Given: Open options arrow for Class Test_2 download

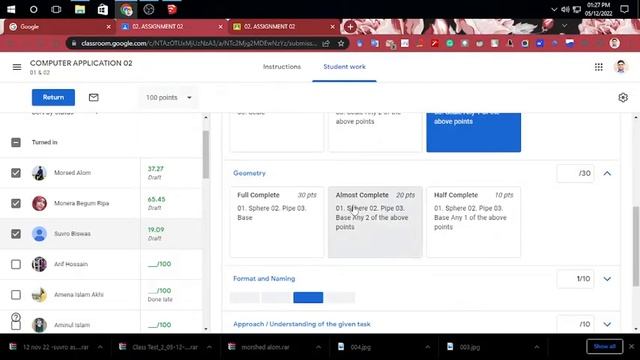Looking at the screenshot, I should (209, 347).
